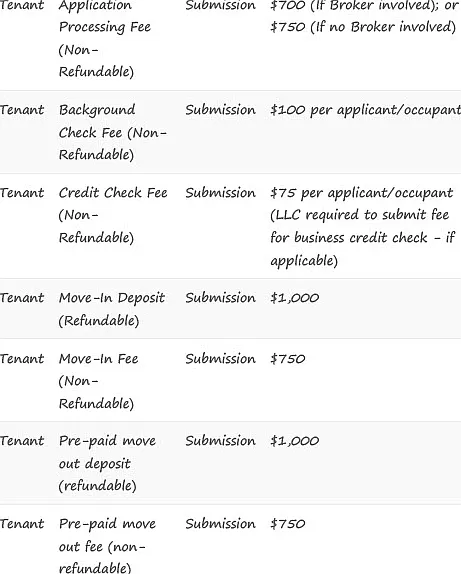Click the Application Processing Fee text

point(105,16)
